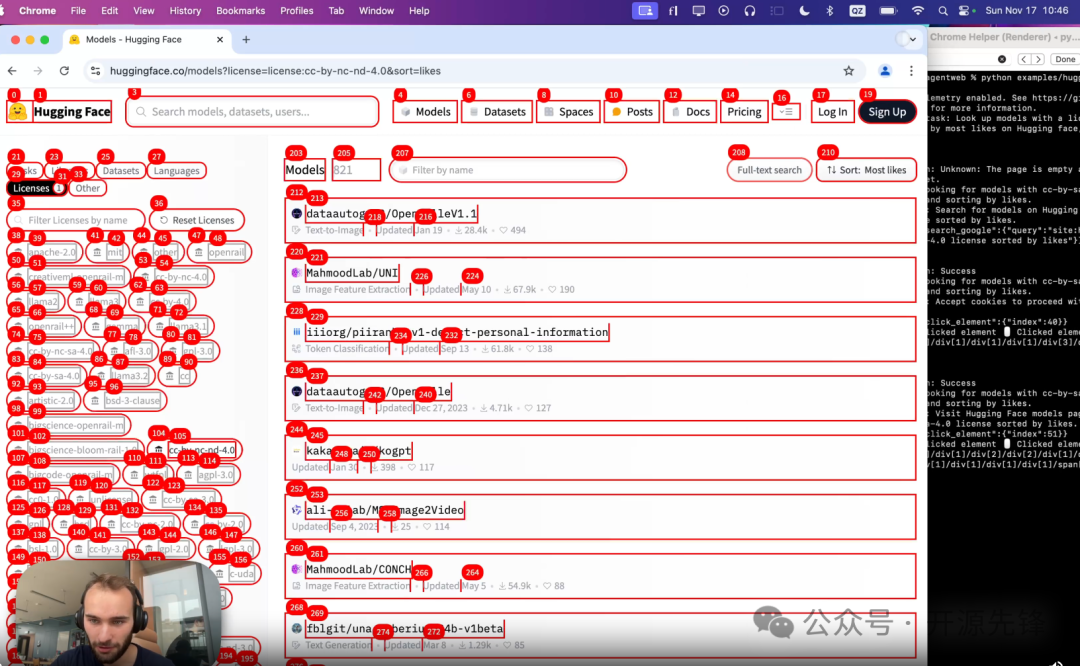Open the Bookmarks menu
Image resolution: width=1080 pixels, height=666 pixels.
click(x=240, y=11)
